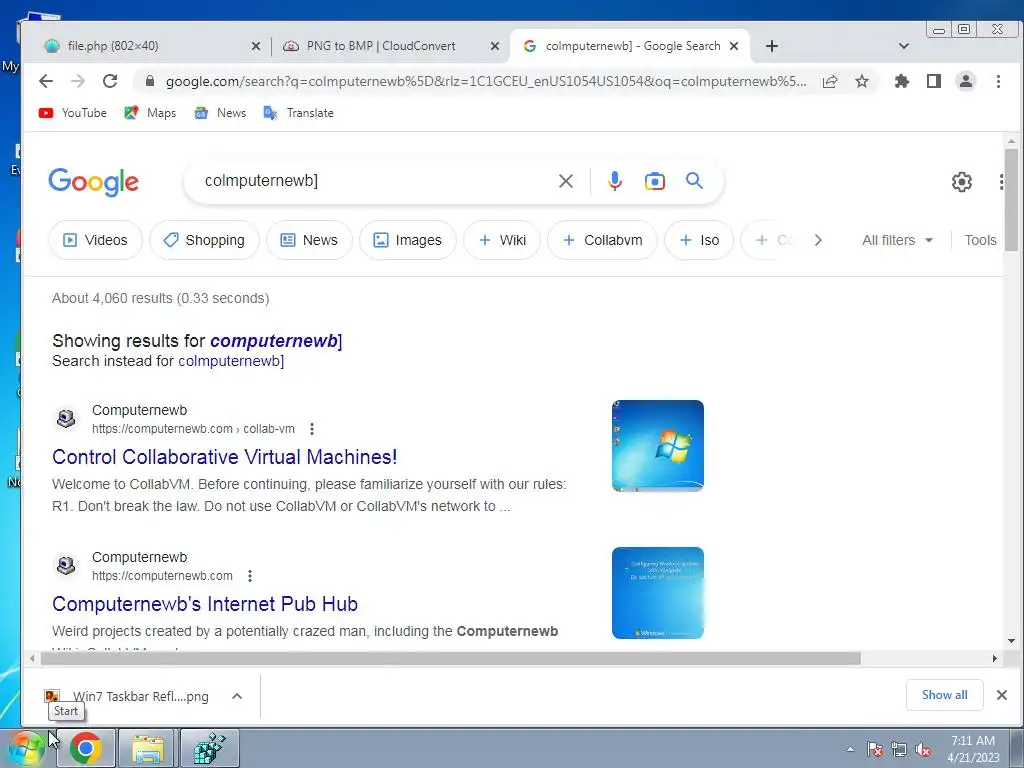Search instead for colmputernewb] link

(x=231, y=361)
